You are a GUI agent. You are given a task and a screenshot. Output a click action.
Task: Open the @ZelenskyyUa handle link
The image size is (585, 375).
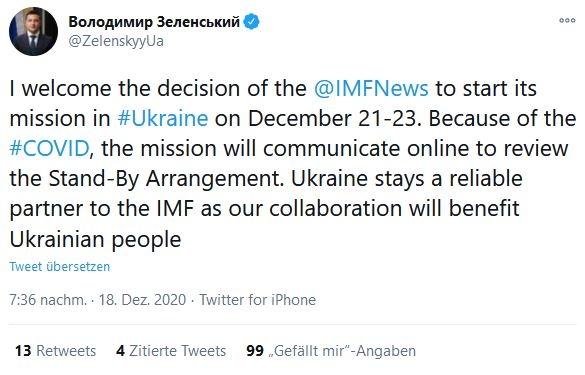tap(116, 41)
